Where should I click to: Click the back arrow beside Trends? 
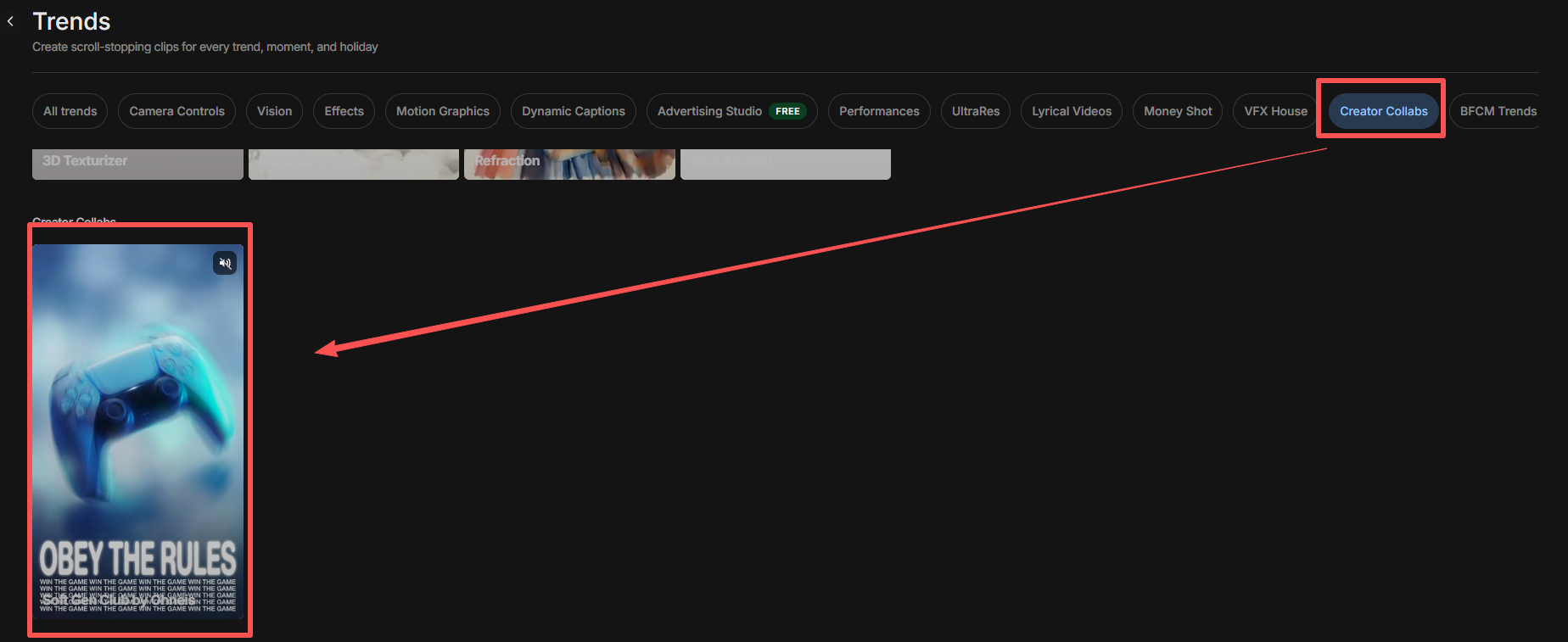11,22
